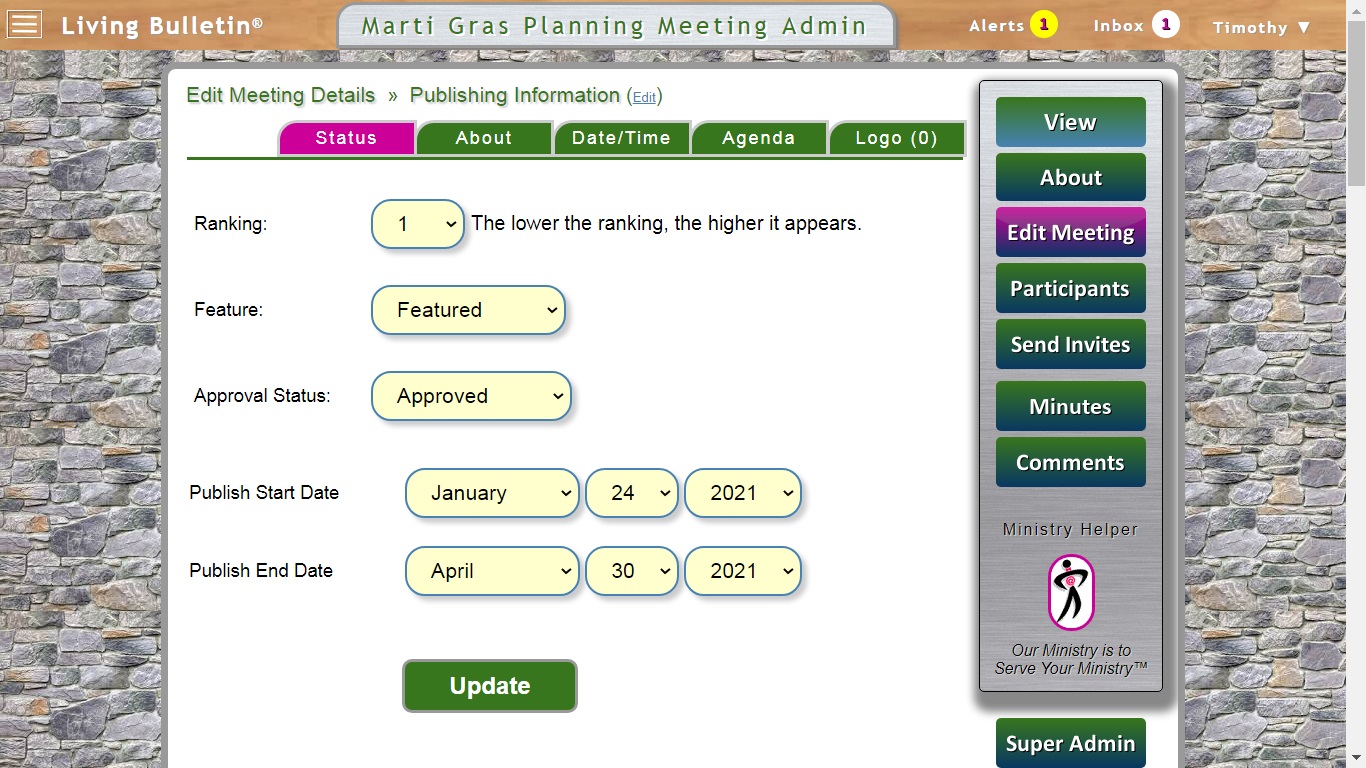Viewport: 1366px width, 768px height.
Task: Click the Send Invites sidebar button
Action: tap(1070, 345)
